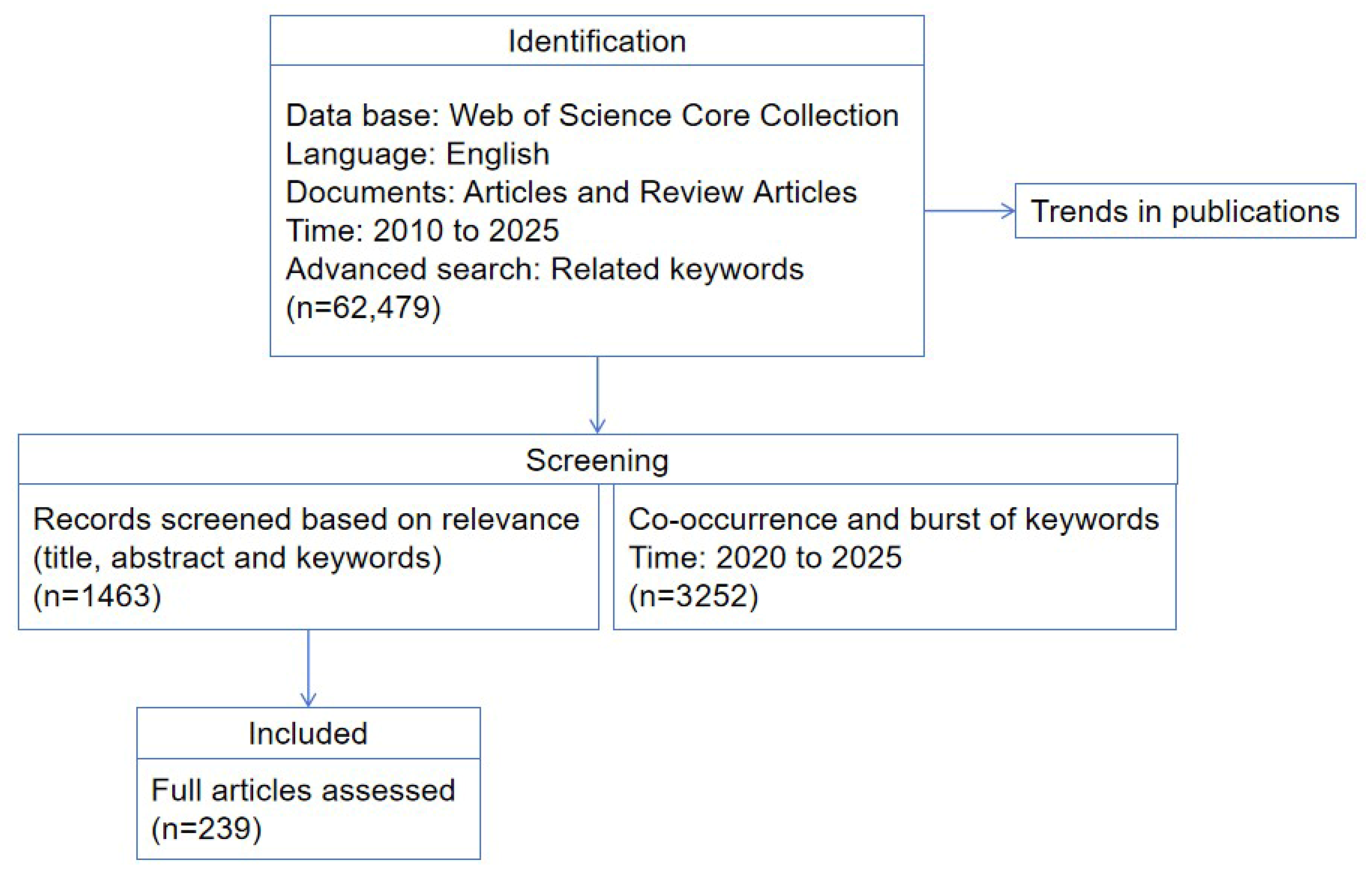Click the '(n=3252)' count

[693, 596]
